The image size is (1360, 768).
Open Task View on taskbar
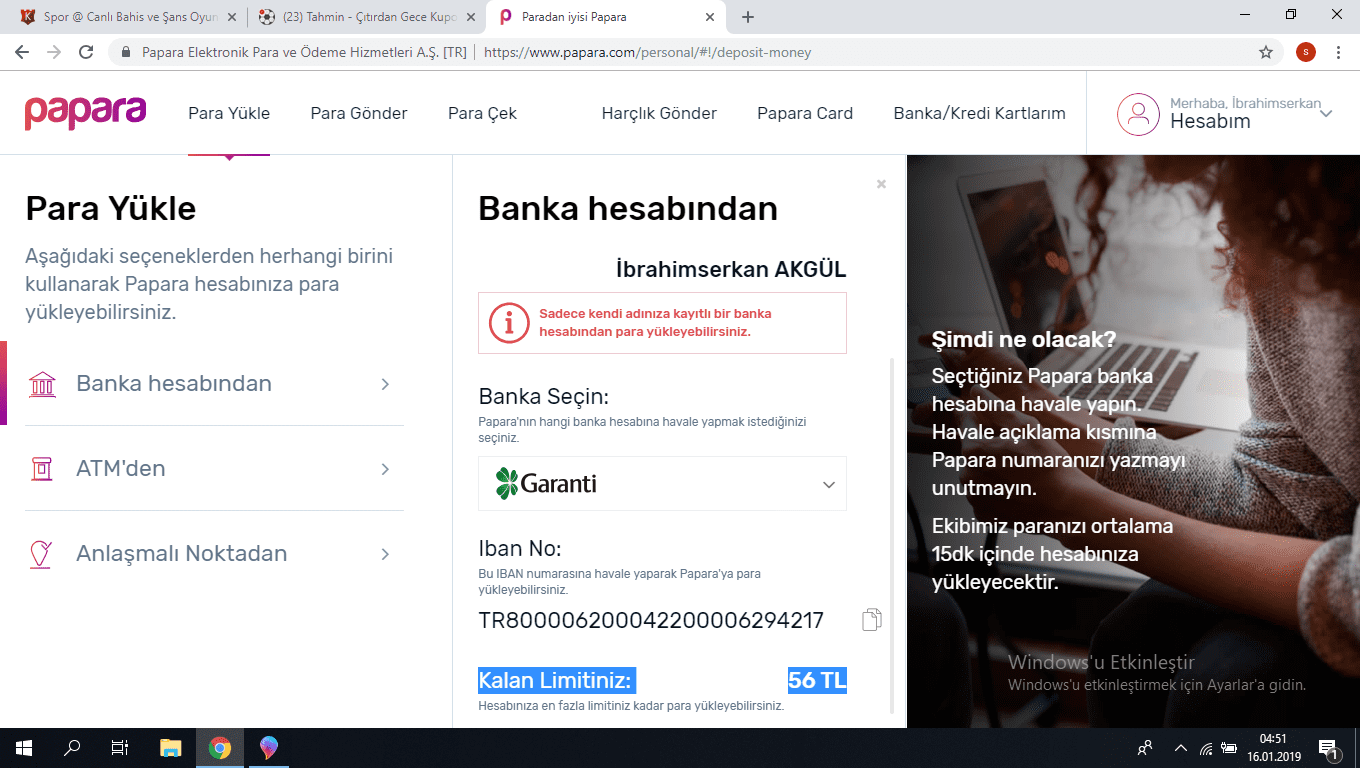[120, 748]
